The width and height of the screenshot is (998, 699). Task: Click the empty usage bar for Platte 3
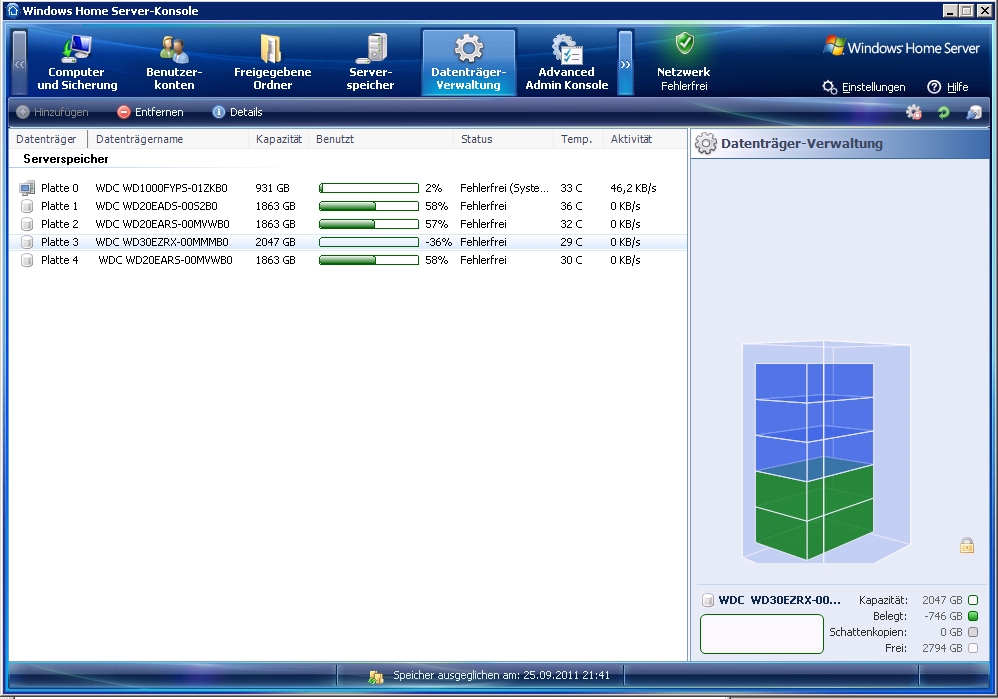click(369, 242)
